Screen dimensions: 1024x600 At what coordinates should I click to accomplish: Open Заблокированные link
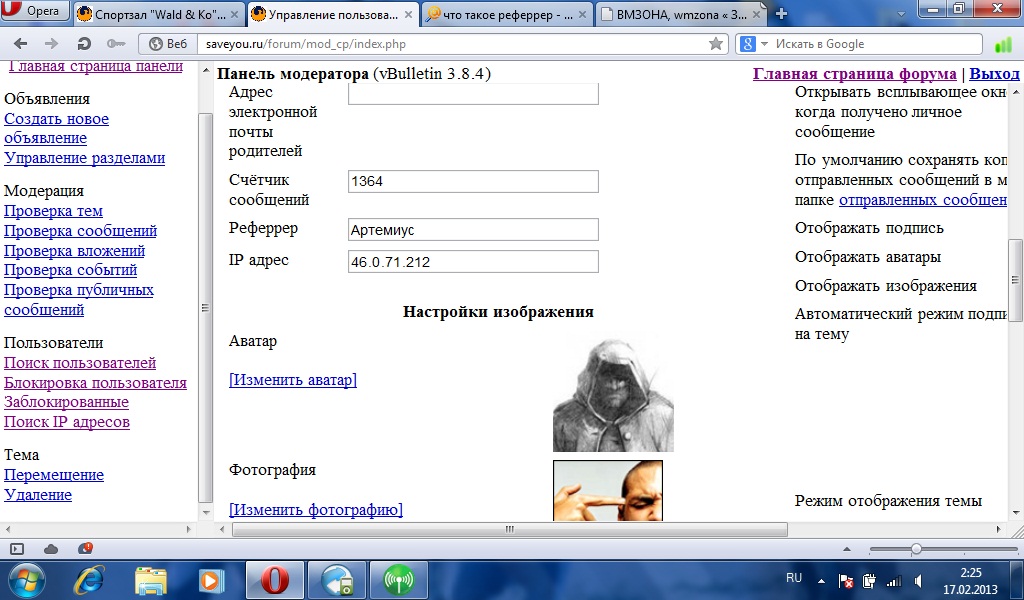click(66, 402)
